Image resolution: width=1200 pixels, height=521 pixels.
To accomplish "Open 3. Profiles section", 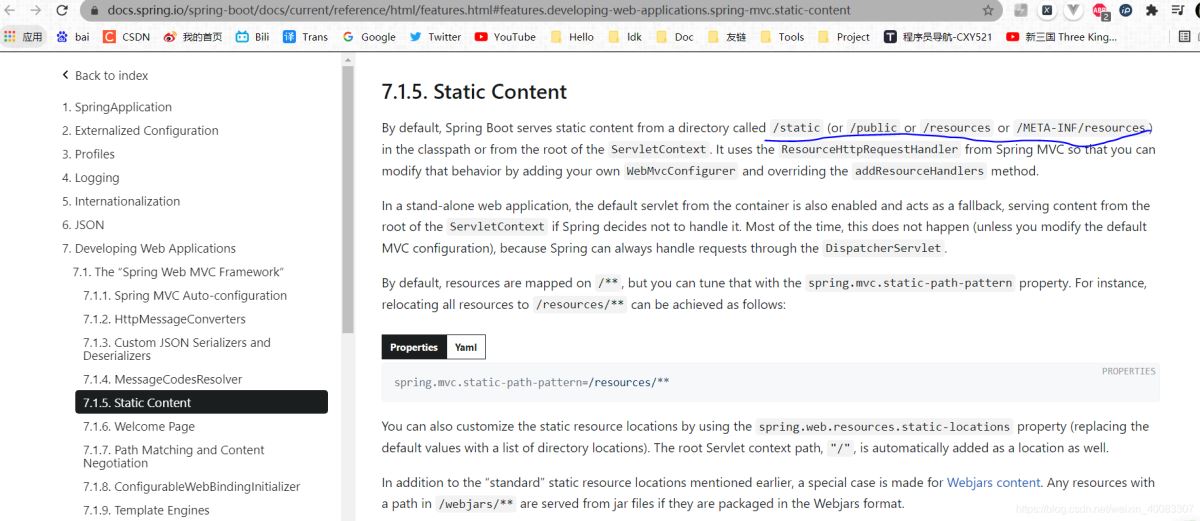I will [x=88, y=154].
